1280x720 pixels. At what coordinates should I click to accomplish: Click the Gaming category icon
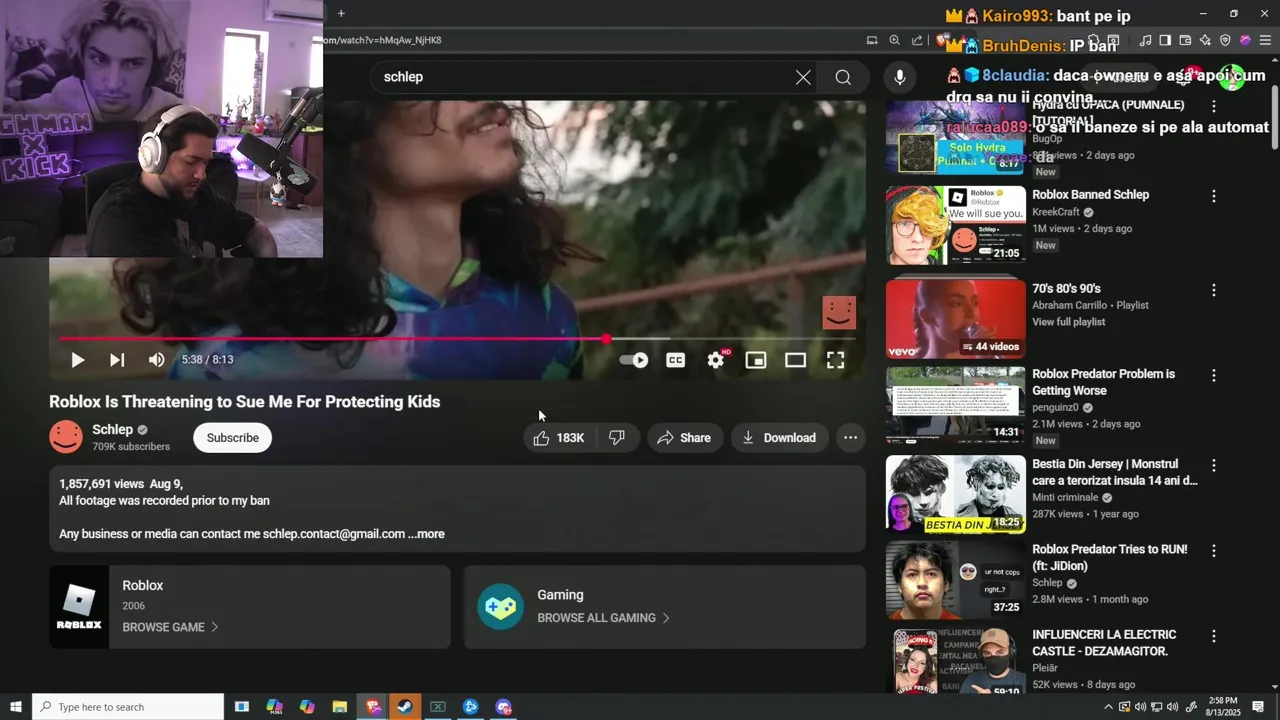click(x=500, y=607)
